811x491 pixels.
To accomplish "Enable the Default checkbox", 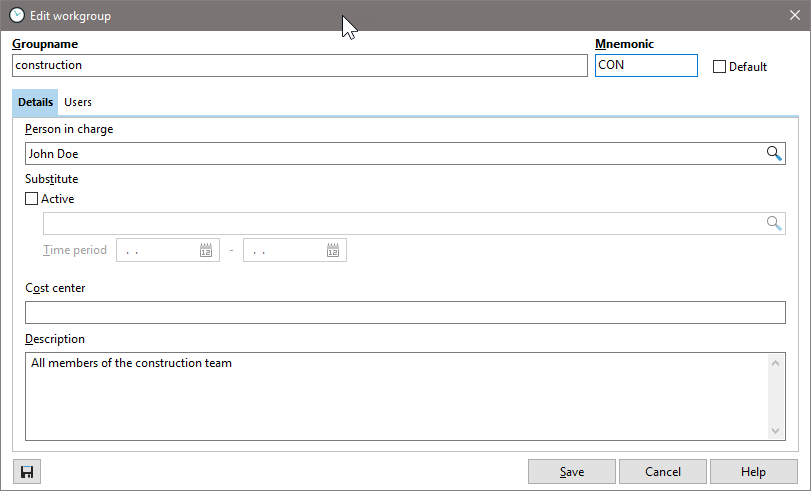I will 719,67.
